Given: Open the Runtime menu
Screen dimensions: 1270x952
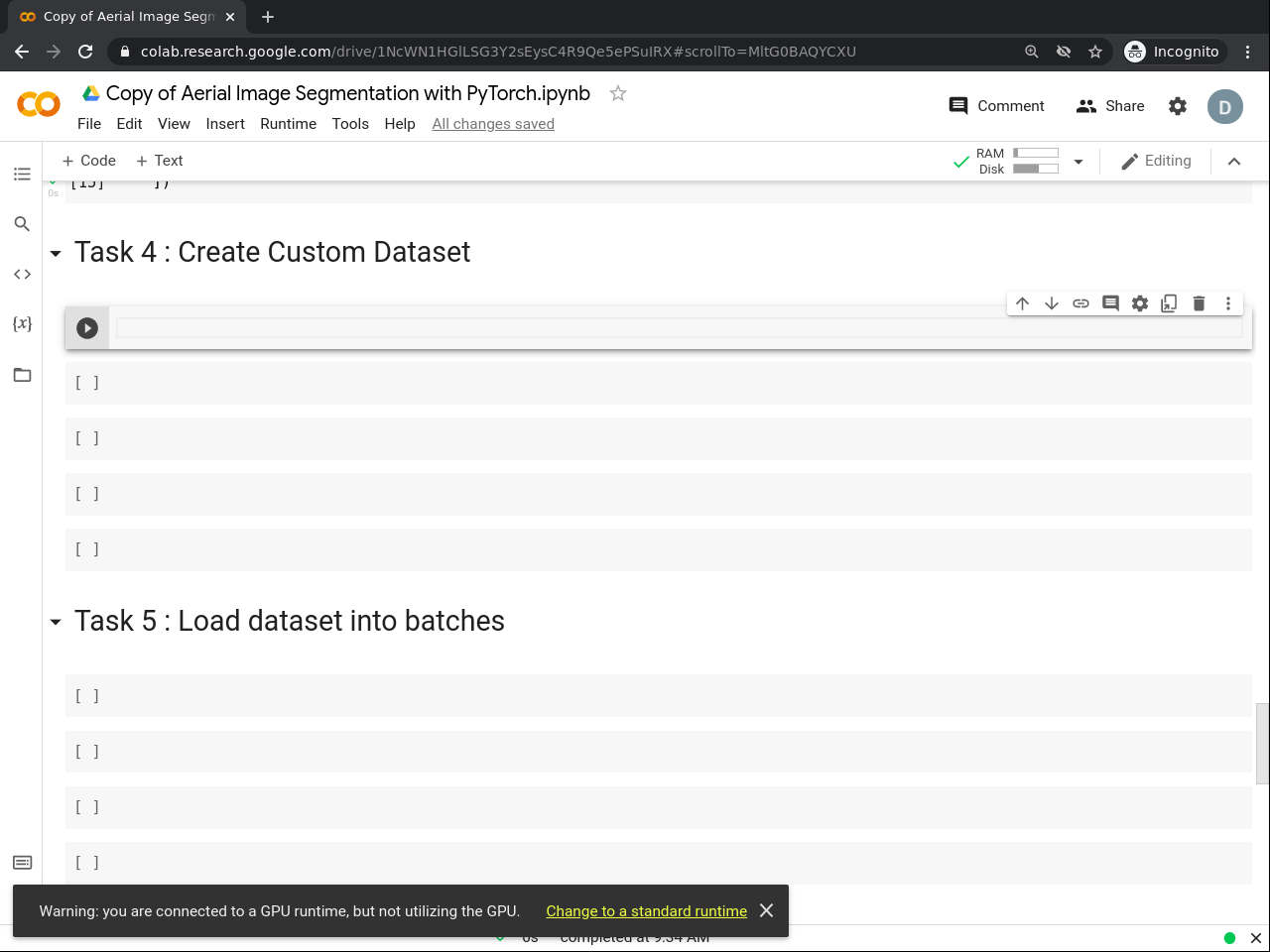Looking at the screenshot, I should pos(288,124).
